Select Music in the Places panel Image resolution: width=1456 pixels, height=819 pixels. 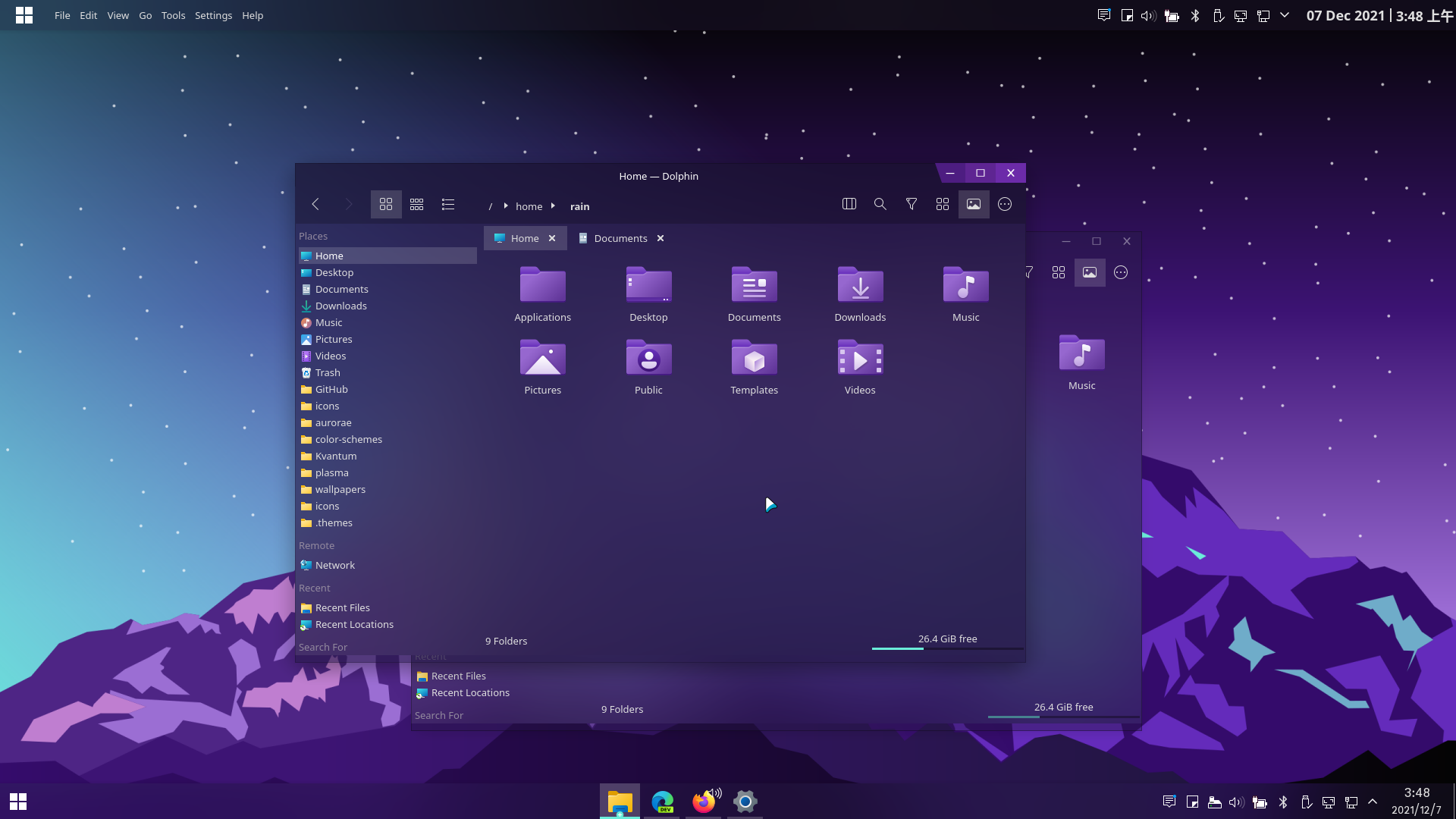pos(388,322)
